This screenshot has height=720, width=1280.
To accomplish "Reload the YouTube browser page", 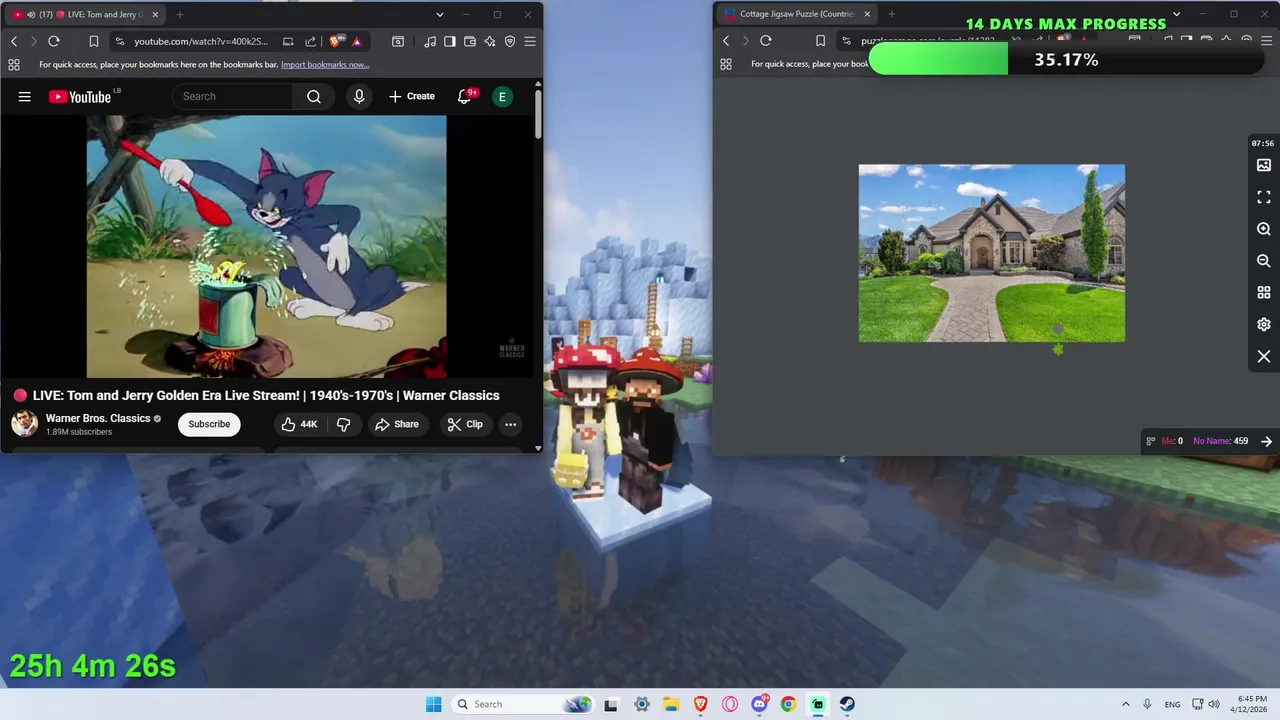I will coord(54,41).
